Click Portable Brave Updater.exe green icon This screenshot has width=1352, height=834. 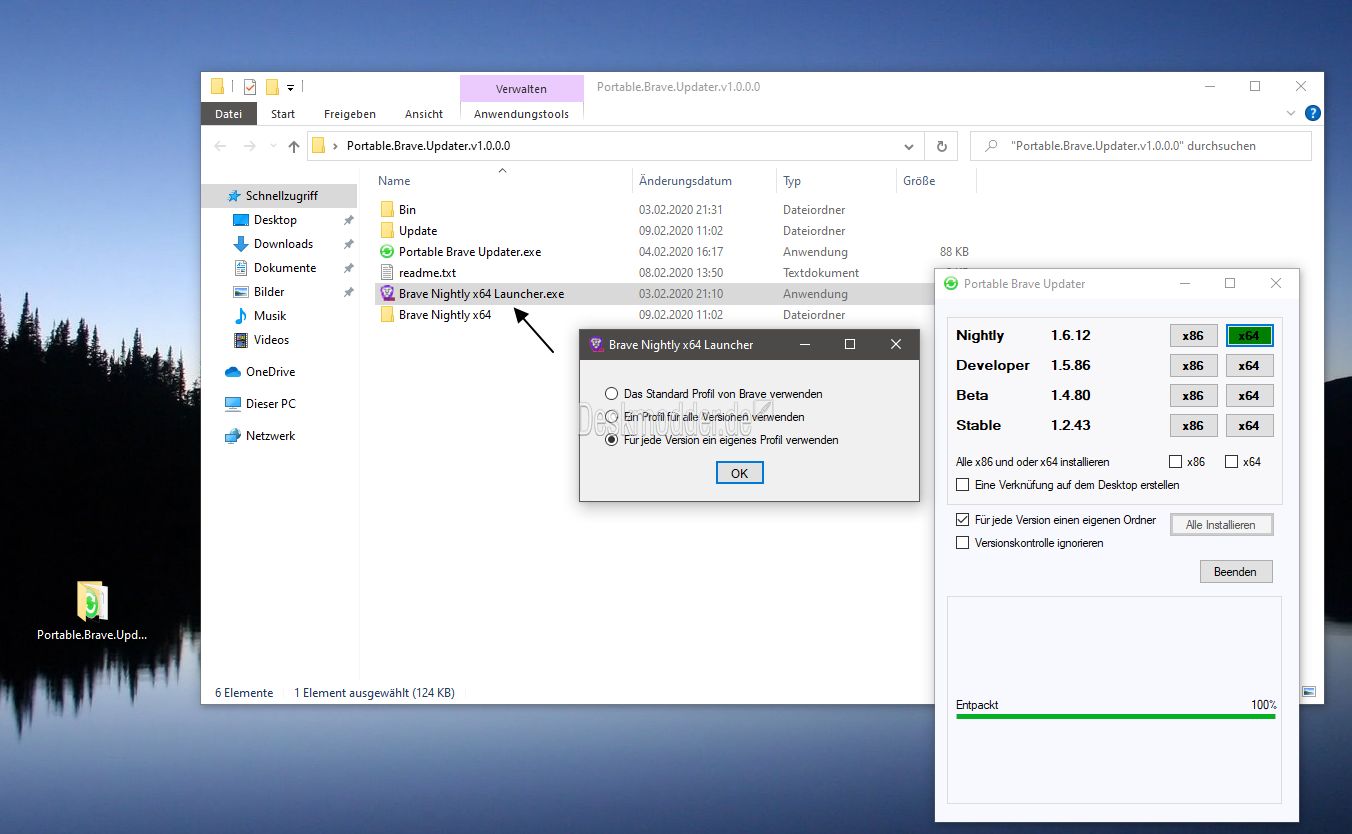[388, 252]
